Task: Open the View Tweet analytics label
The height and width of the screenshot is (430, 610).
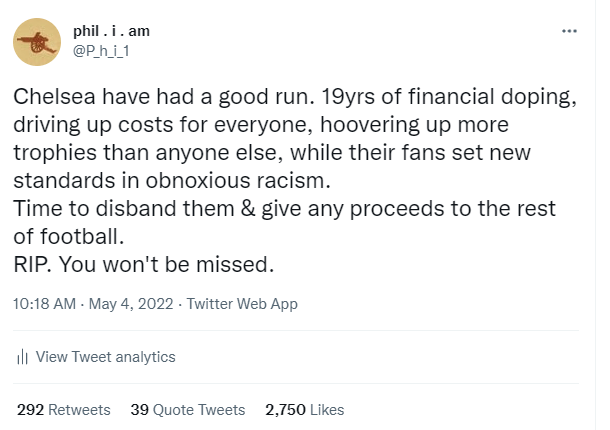Action: (x=105, y=357)
